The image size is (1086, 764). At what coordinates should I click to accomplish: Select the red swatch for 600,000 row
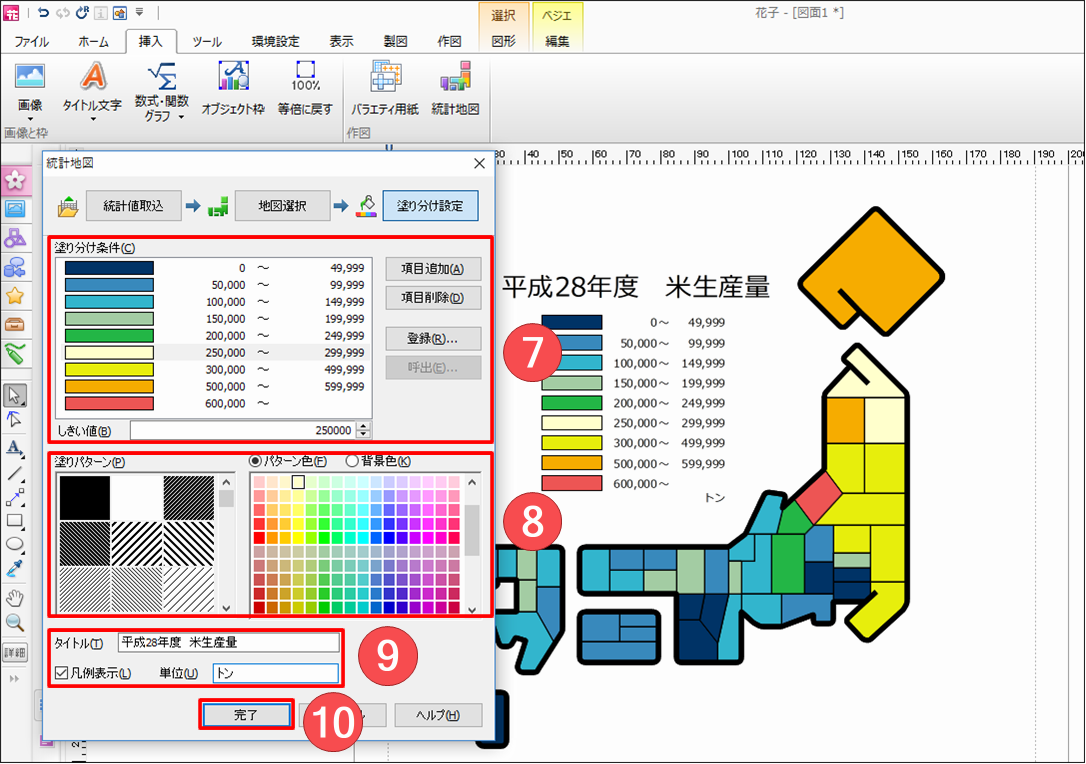109,403
